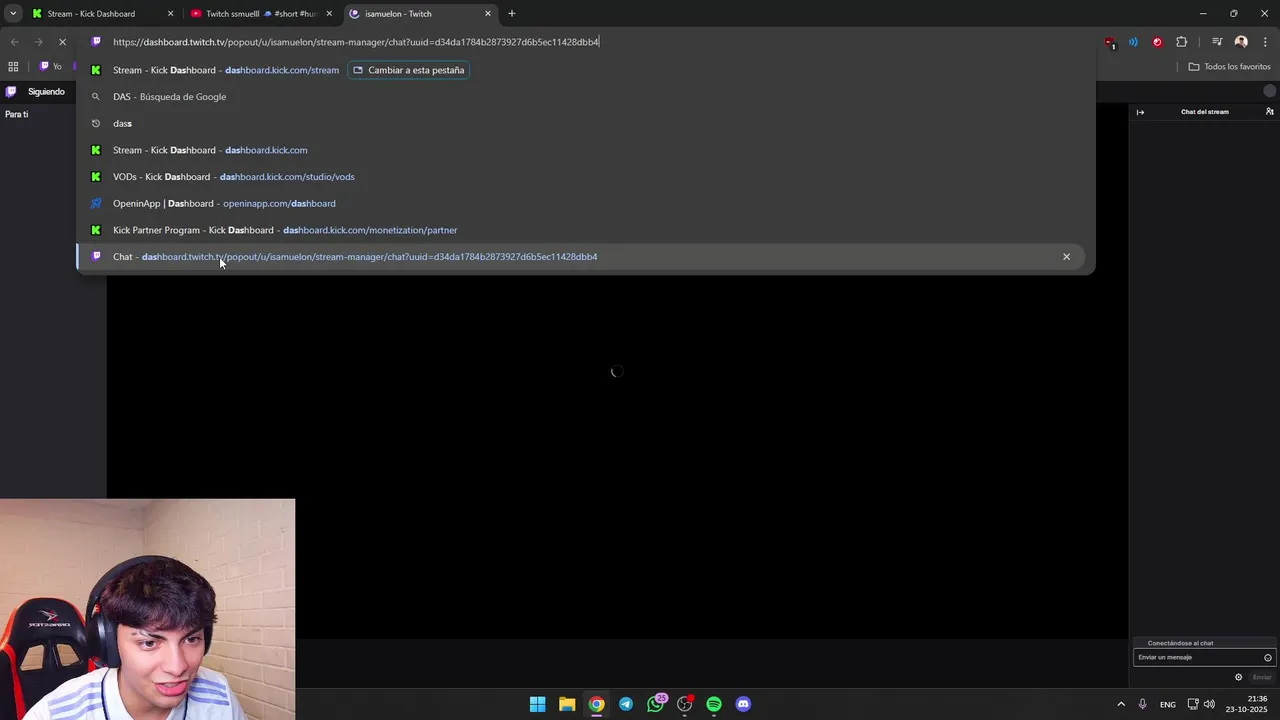This screenshot has height=720, width=1280.
Task: Open WhatsApp from the taskbar
Action: tap(655, 704)
